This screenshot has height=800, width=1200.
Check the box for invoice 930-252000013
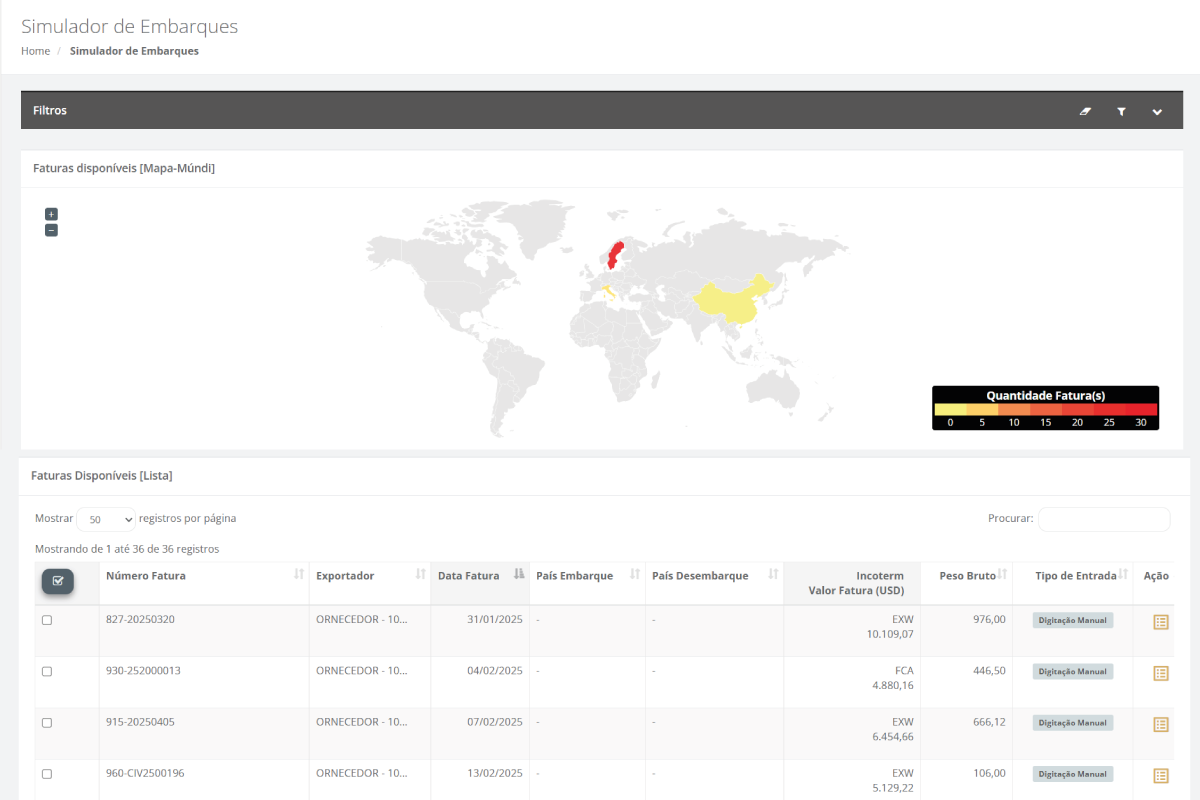tap(47, 671)
